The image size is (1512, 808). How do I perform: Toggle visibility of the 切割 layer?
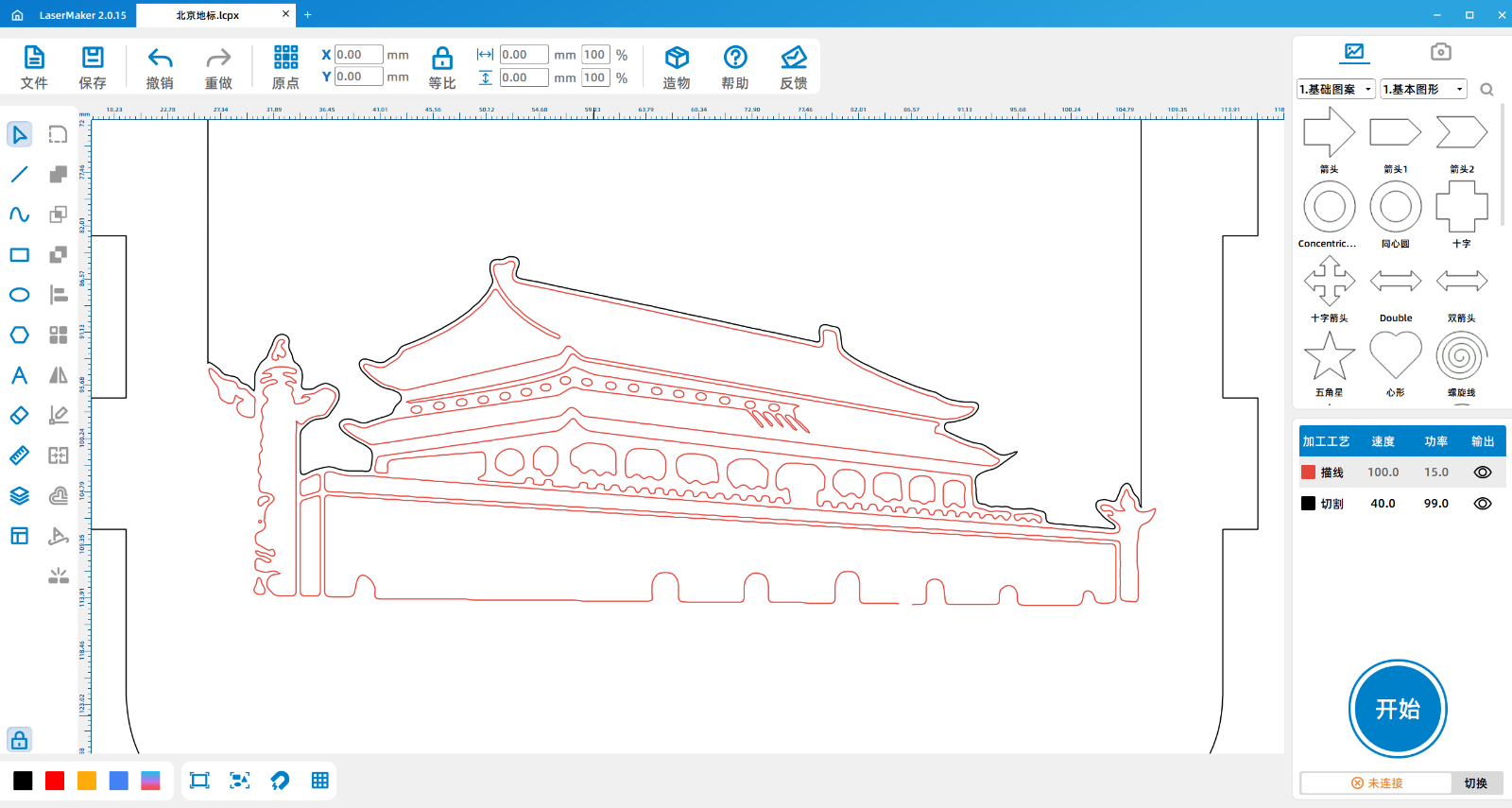(x=1482, y=504)
